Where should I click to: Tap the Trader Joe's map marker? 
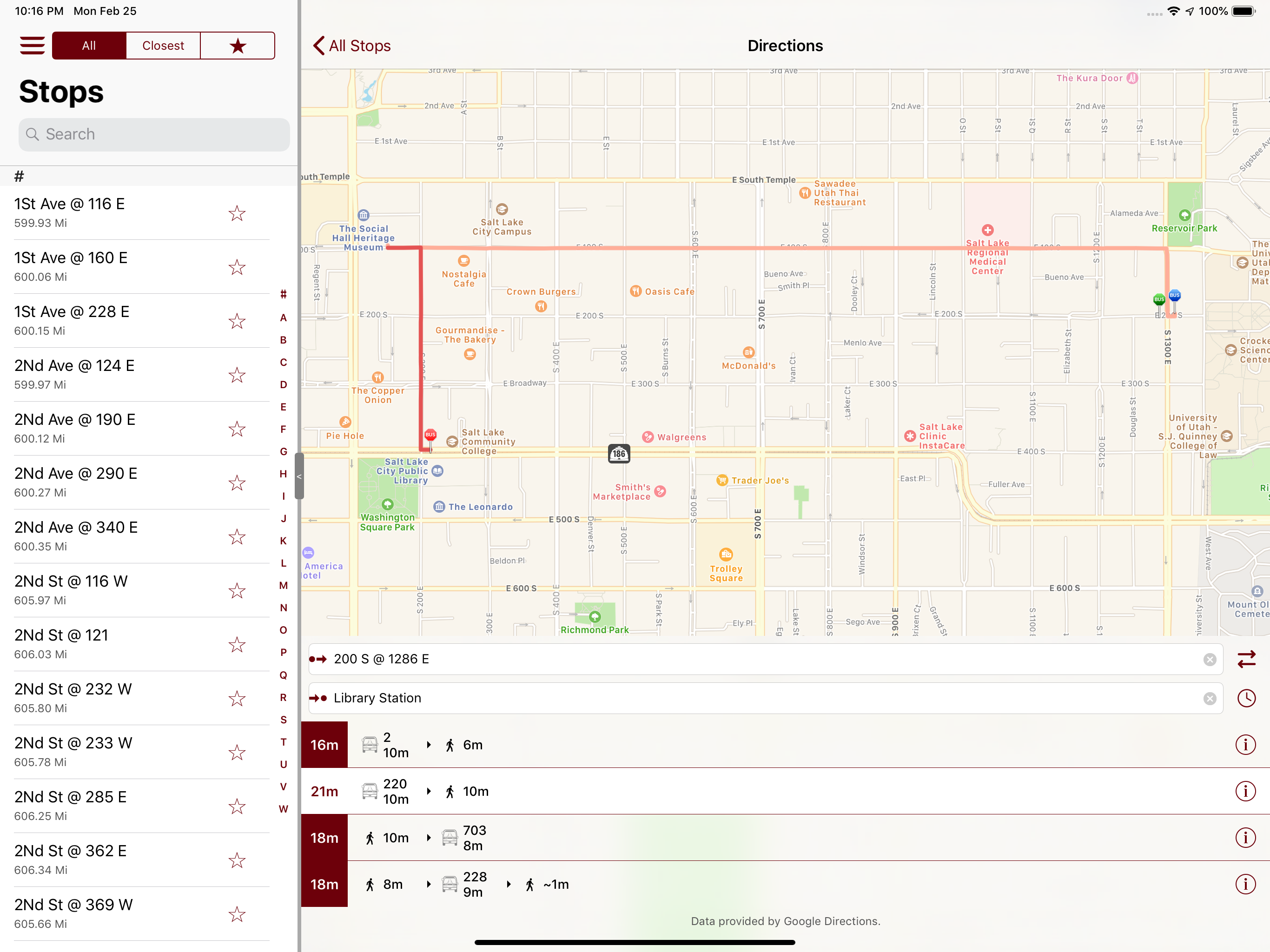click(721, 480)
